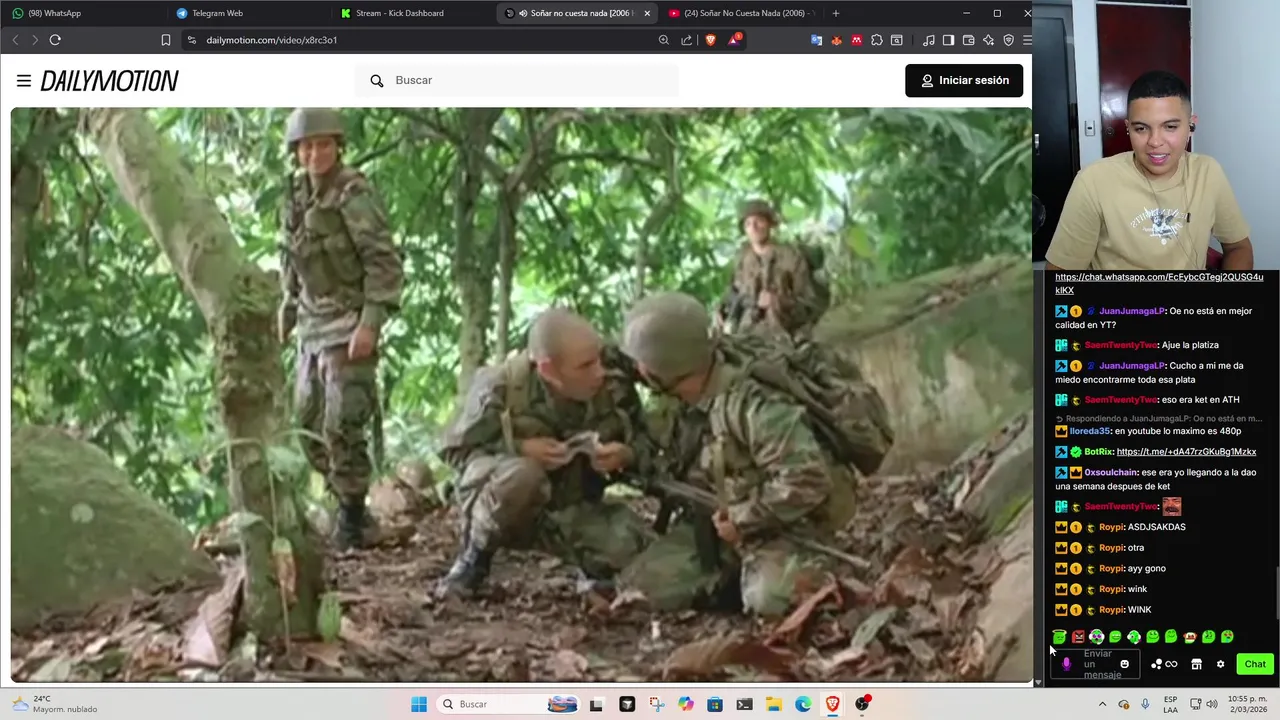Open the extensions puzzle-piece menu
This screenshot has width=1280, height=720.
[x=876, y=40]
